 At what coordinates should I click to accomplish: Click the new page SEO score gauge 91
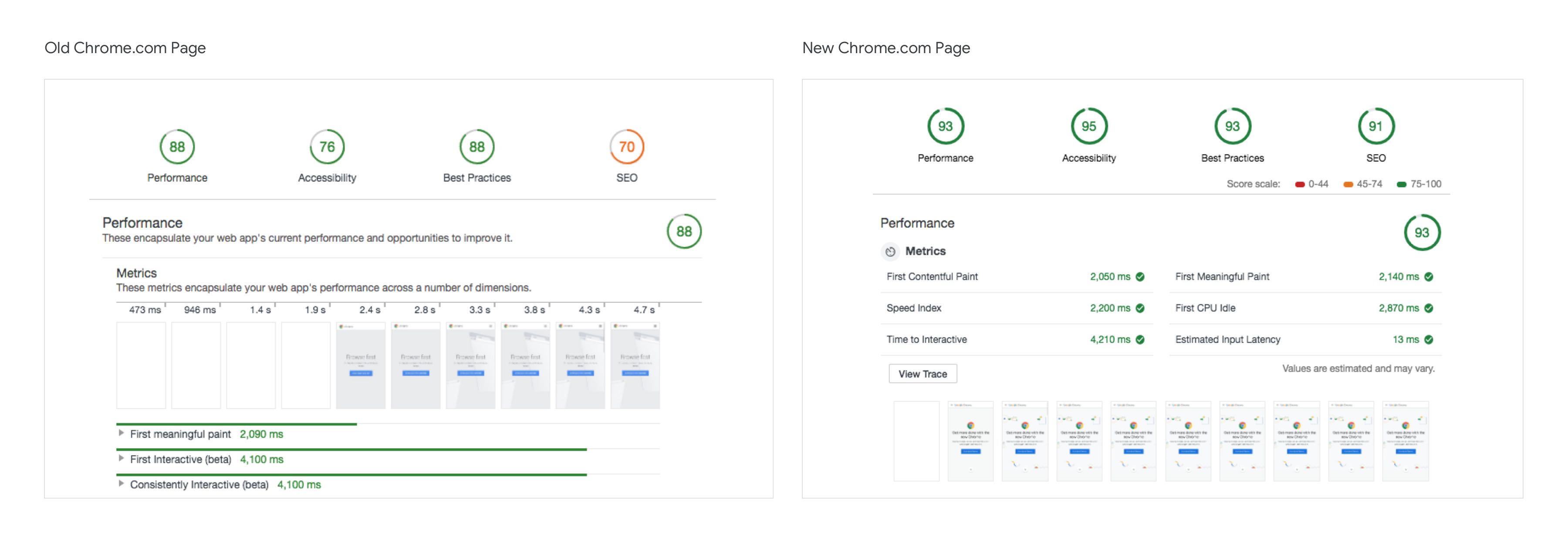(x=1375, y=126)
